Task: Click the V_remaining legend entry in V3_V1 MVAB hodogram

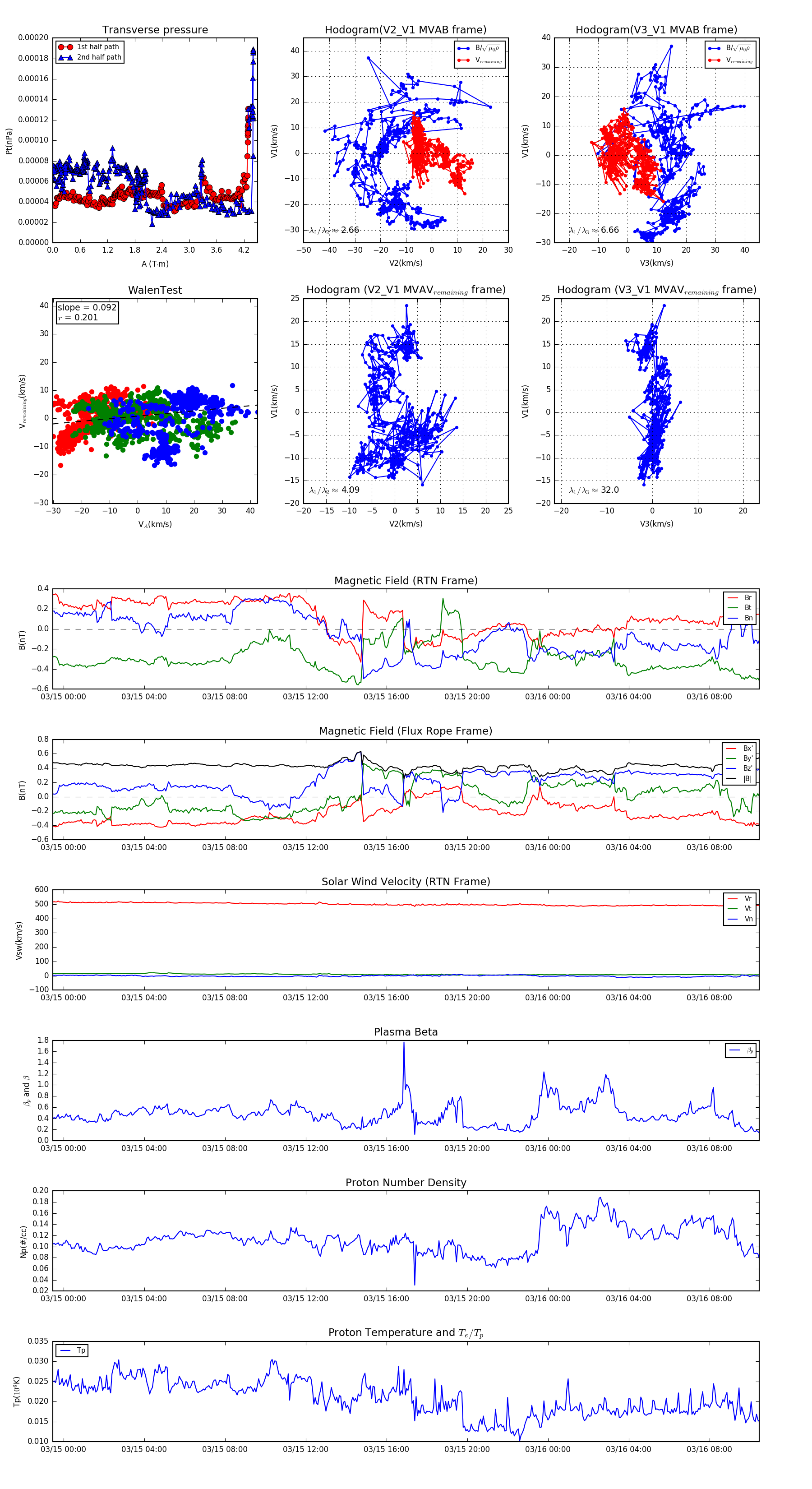Action: tap(730, 60)
